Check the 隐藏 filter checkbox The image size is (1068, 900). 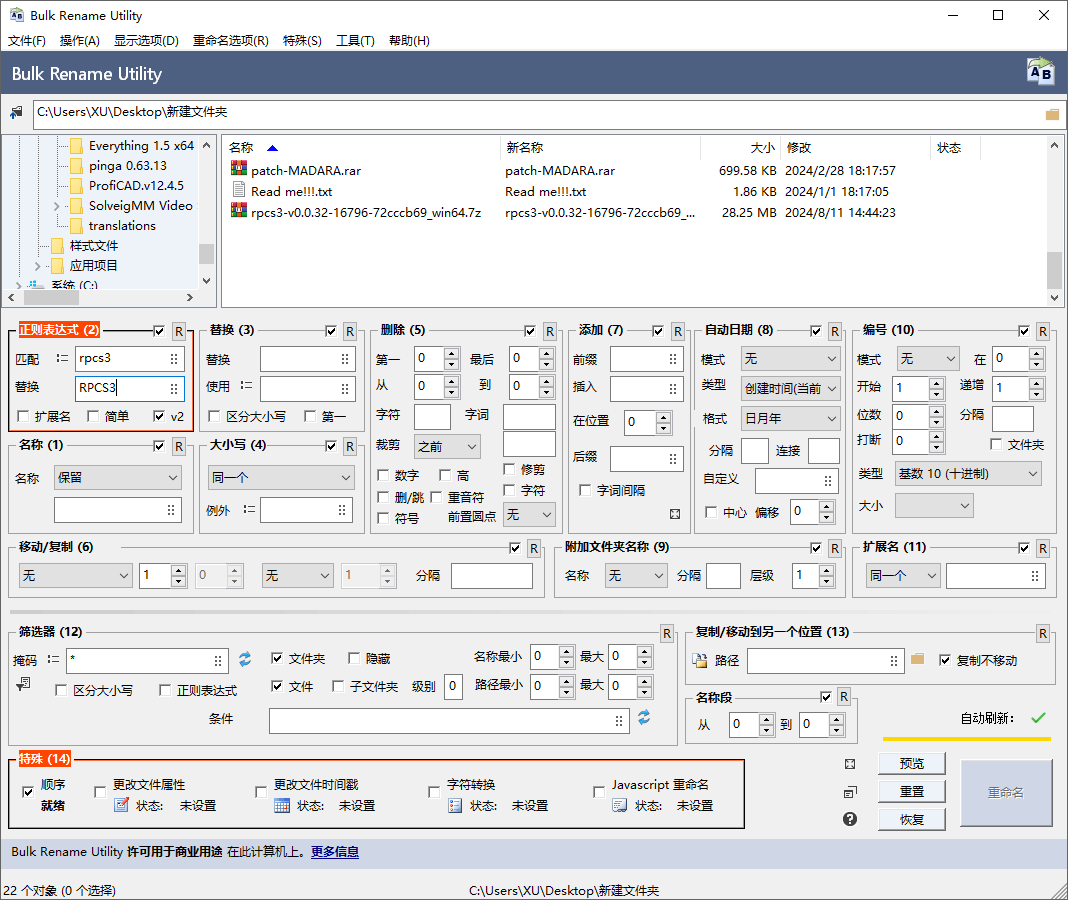354,658
